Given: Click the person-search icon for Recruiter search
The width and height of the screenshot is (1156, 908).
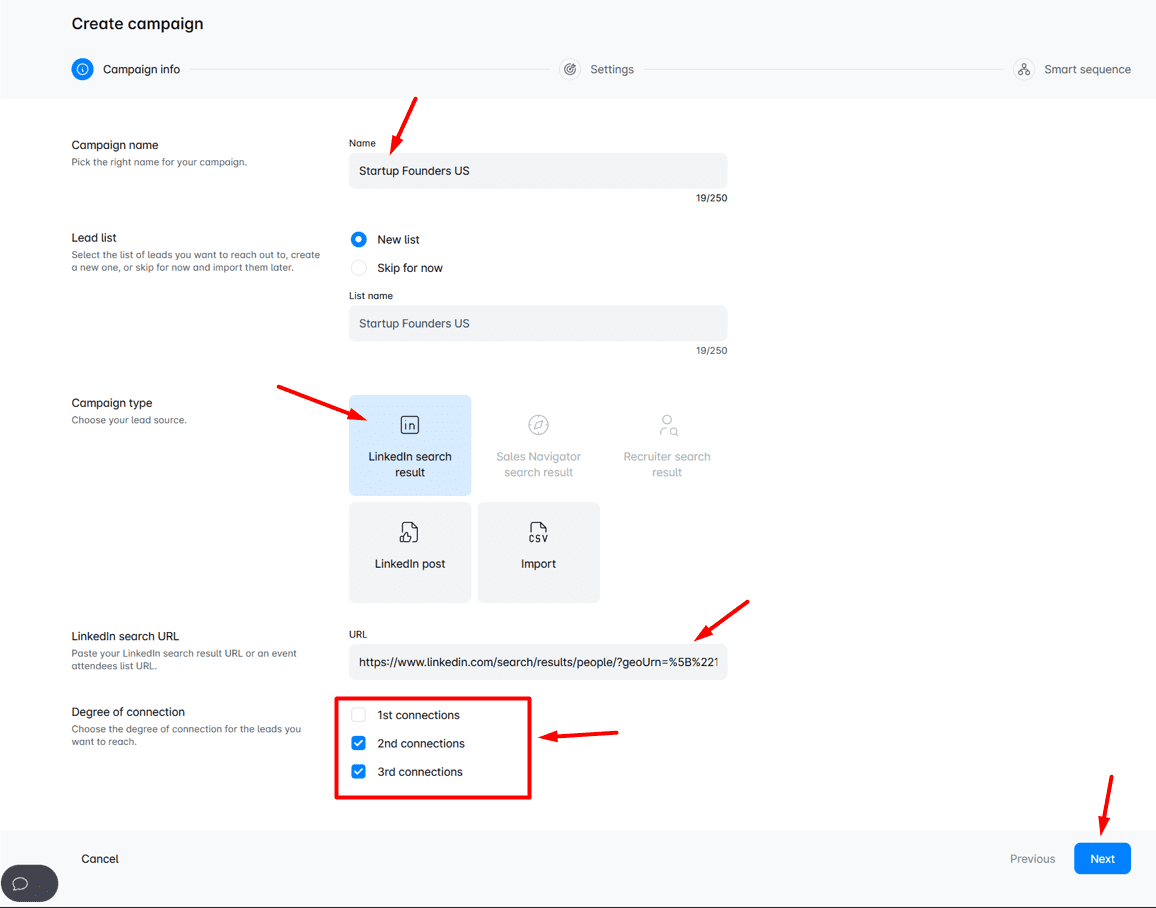Looking at the screenshot, I should click(x=668, y=425).
